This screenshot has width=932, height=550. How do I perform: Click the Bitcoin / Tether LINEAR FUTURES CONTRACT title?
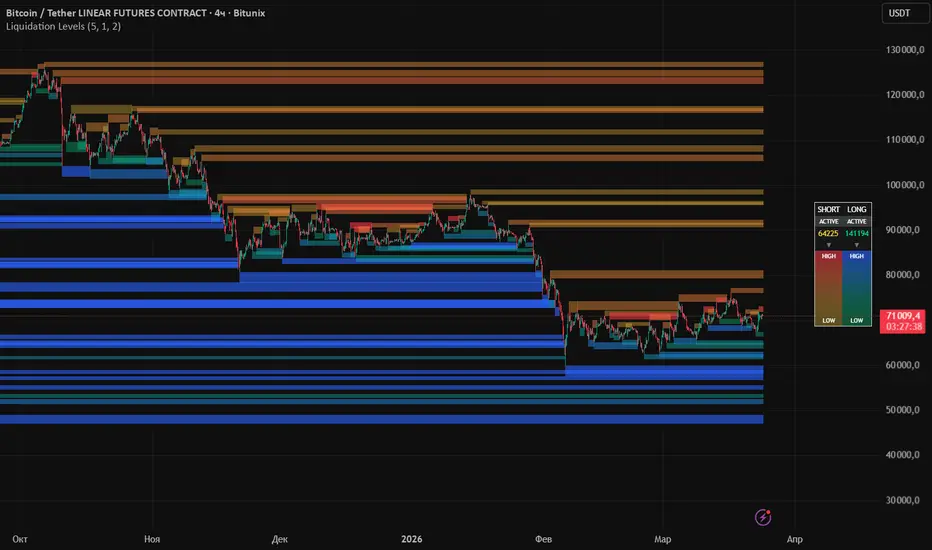[x=106, y=12]
